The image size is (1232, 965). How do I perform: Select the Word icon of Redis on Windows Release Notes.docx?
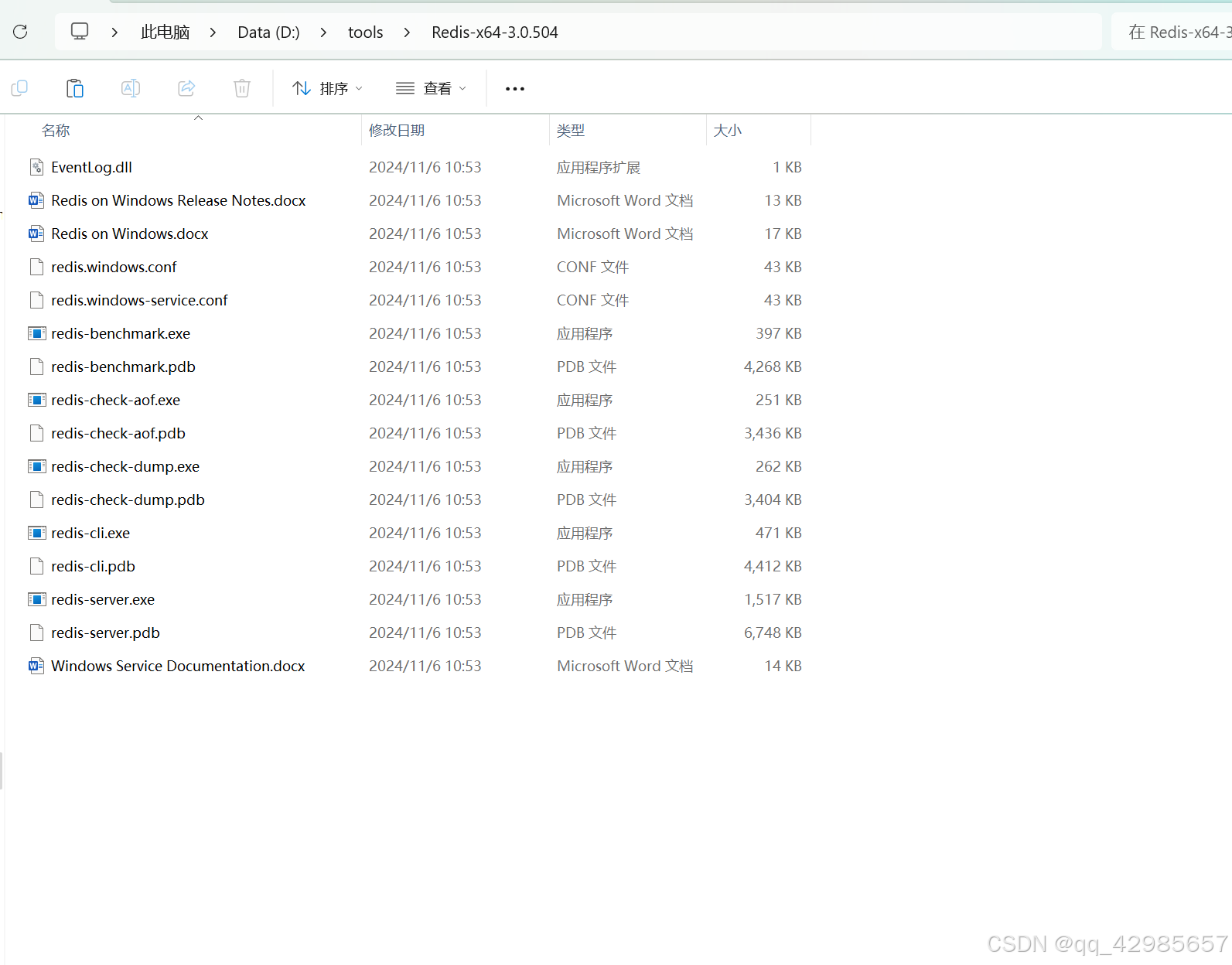36,200
